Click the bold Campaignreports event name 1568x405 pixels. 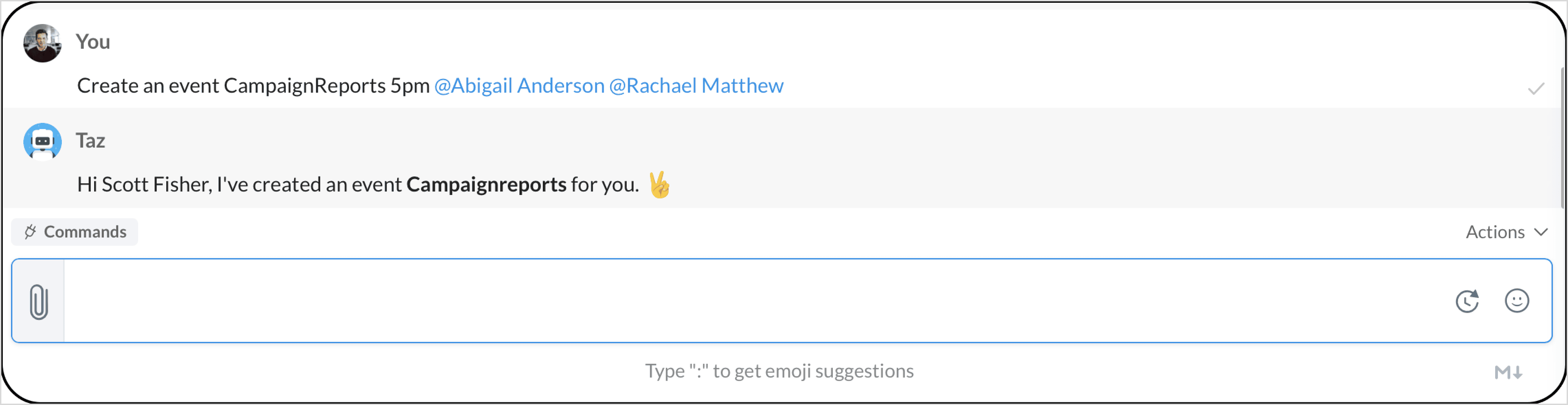pos(486,184)
